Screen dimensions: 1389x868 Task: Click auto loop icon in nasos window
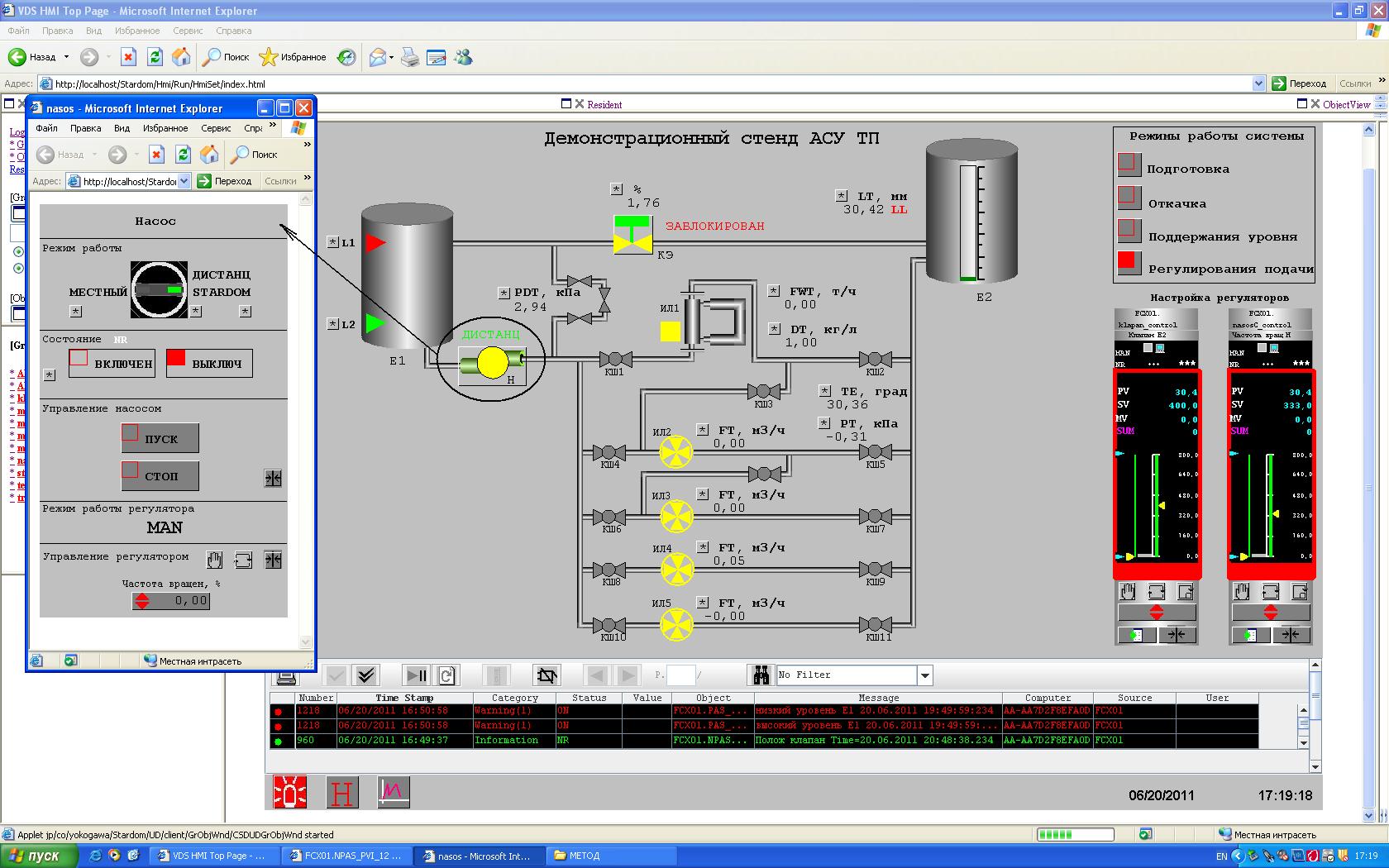243,560
